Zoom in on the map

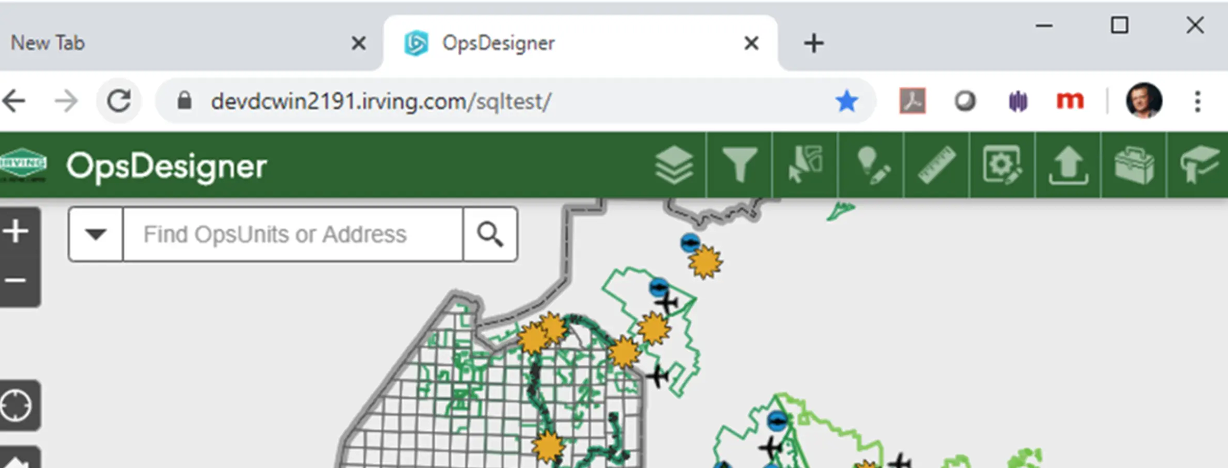16,233
